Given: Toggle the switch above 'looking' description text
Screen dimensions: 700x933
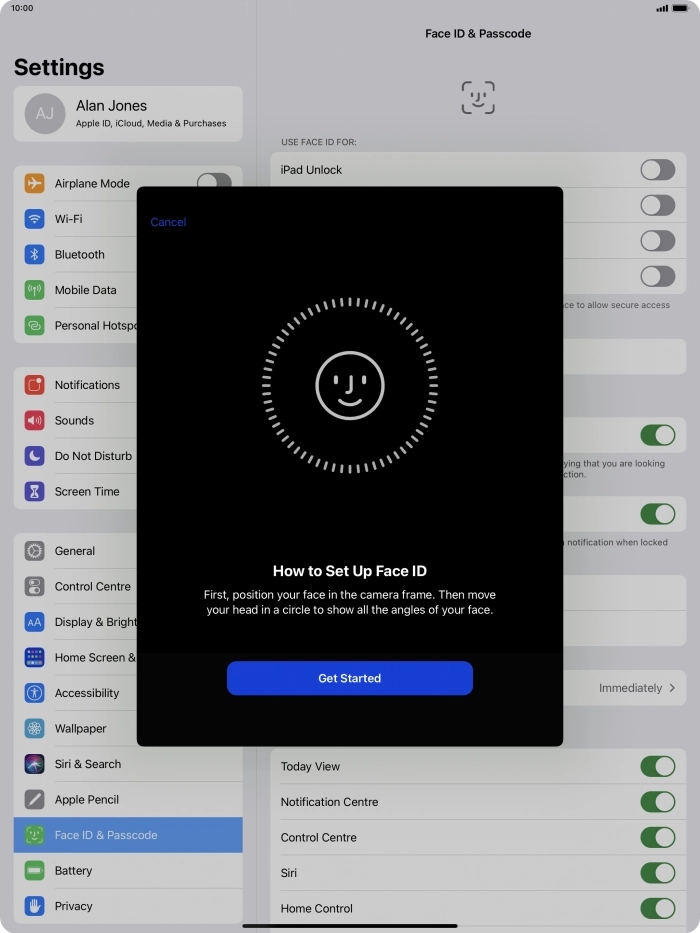Looking at the screenshot, I should point(658,435).
